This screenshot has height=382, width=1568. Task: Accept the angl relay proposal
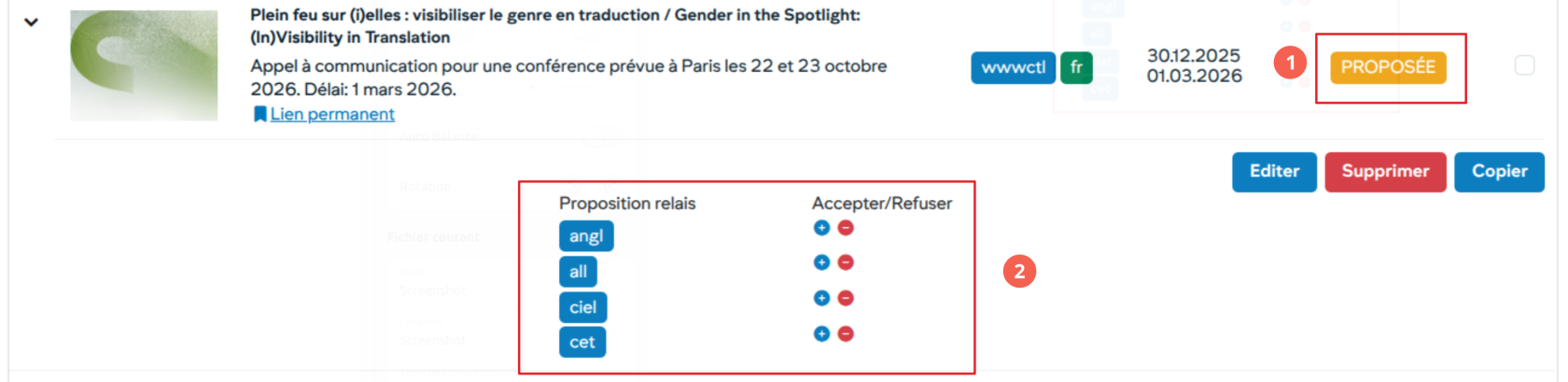(821, 228)
